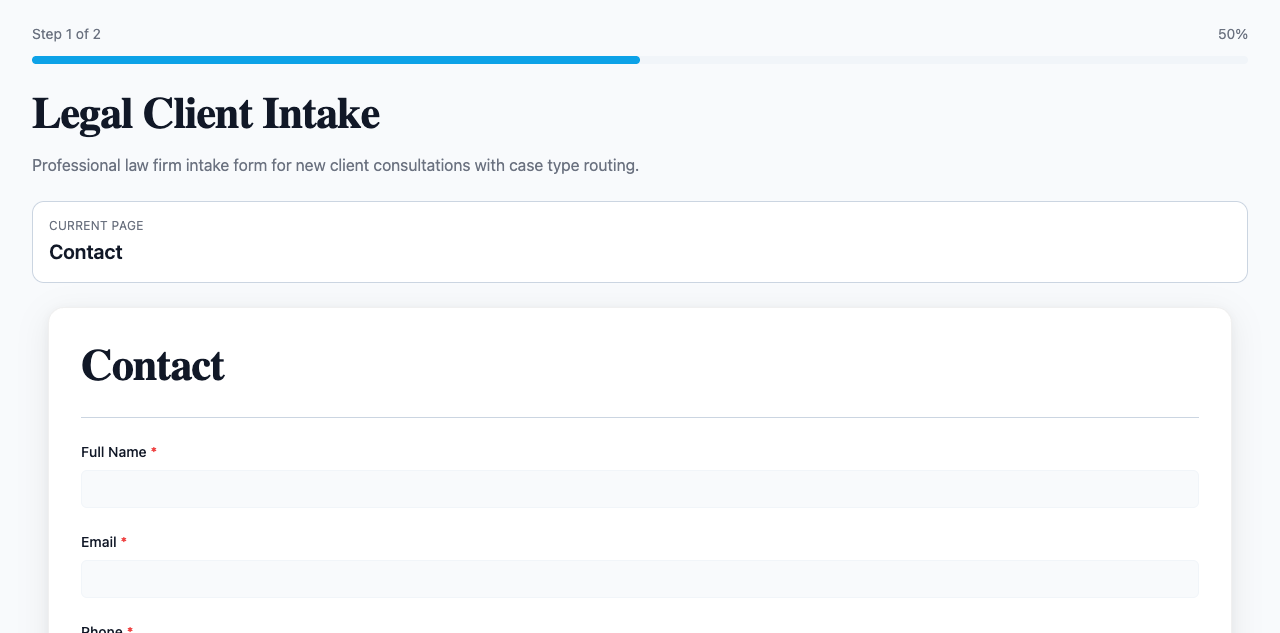
Task: Click the required asterisk next to Email
Action: 124,542
